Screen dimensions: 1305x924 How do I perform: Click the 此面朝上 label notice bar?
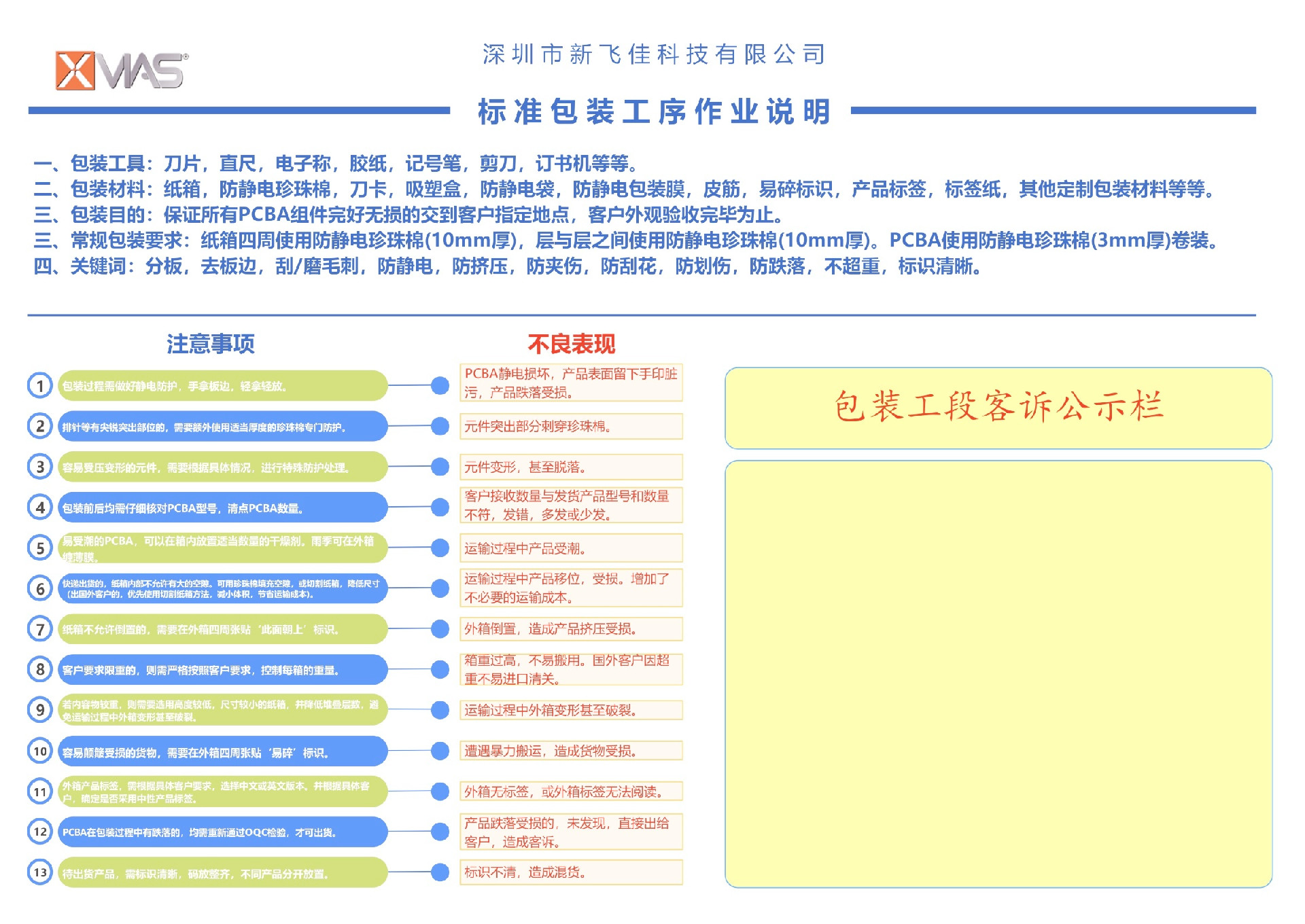pyautogui.click(x=222, y=629)
